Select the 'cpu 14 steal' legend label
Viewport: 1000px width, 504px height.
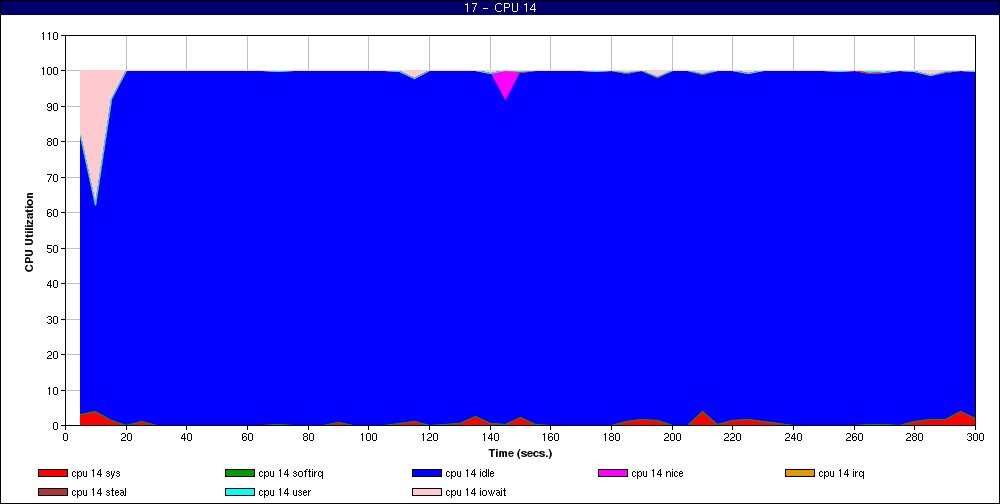pyautogui.click(x=99, y=493)
